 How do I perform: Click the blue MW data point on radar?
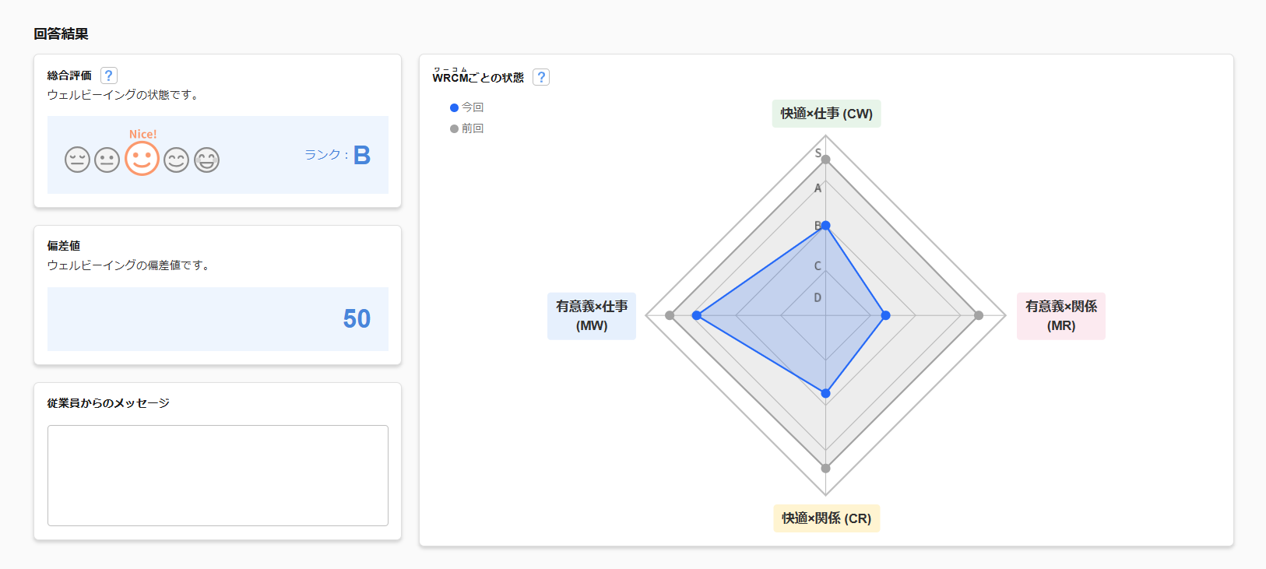697,316
